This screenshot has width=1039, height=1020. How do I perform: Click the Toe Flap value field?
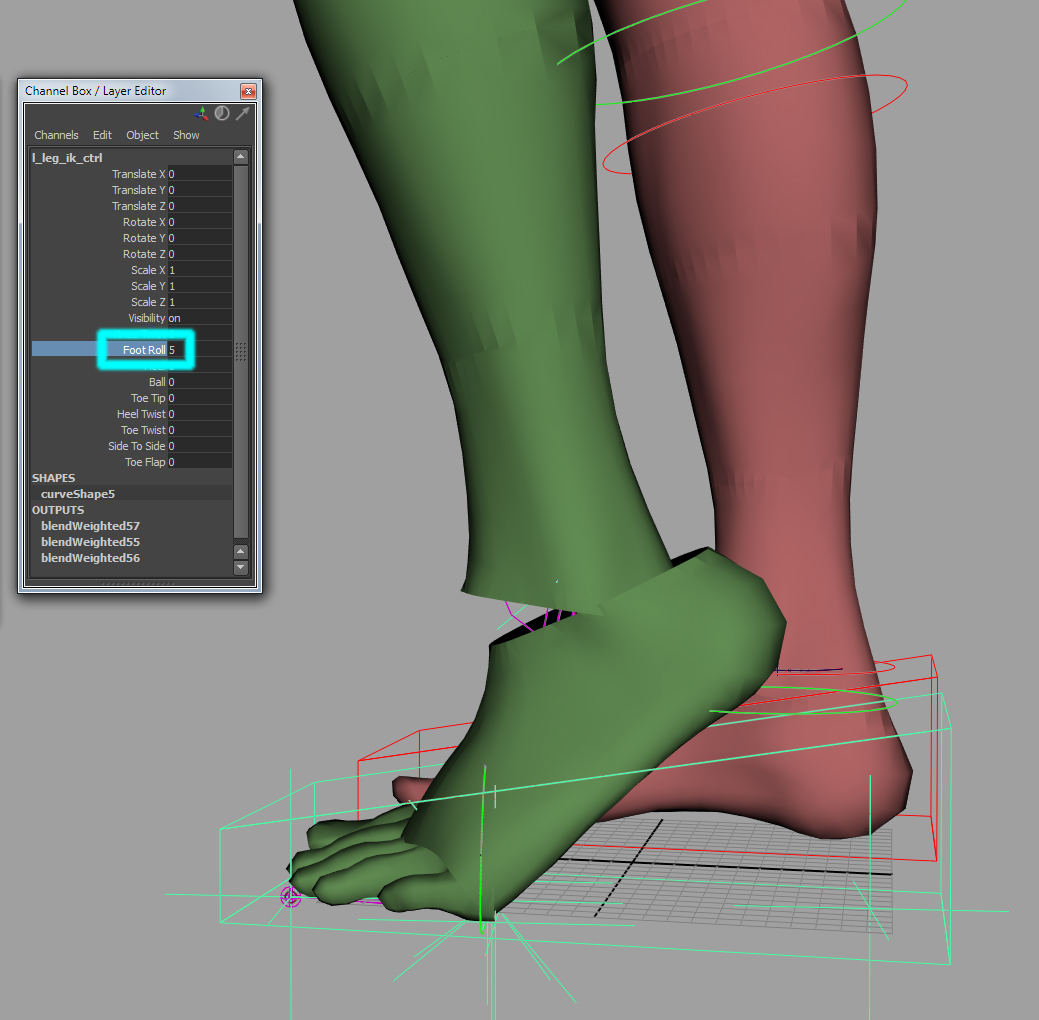(x=199, y=462)
